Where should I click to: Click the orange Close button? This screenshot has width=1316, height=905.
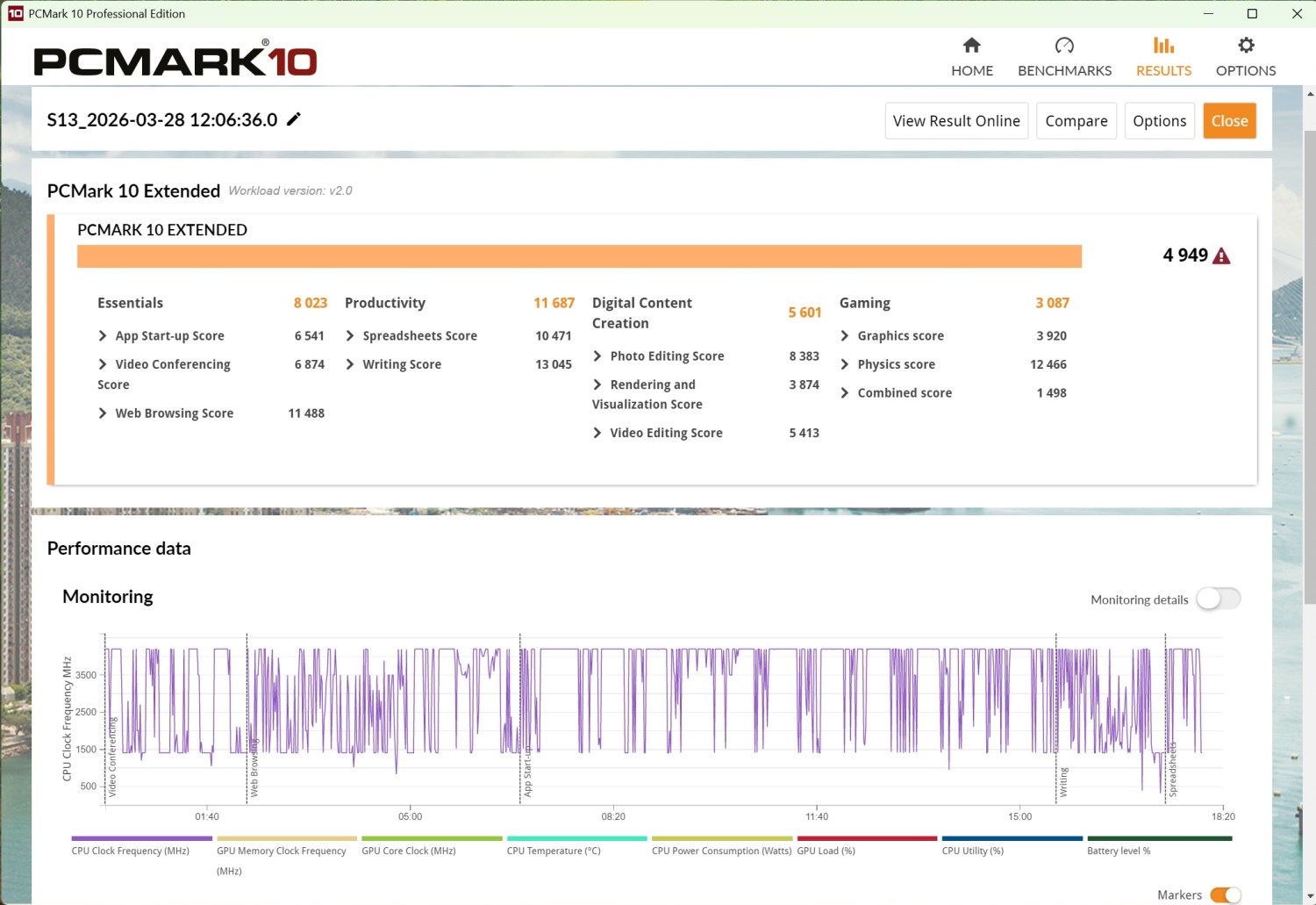[1229, 121]
